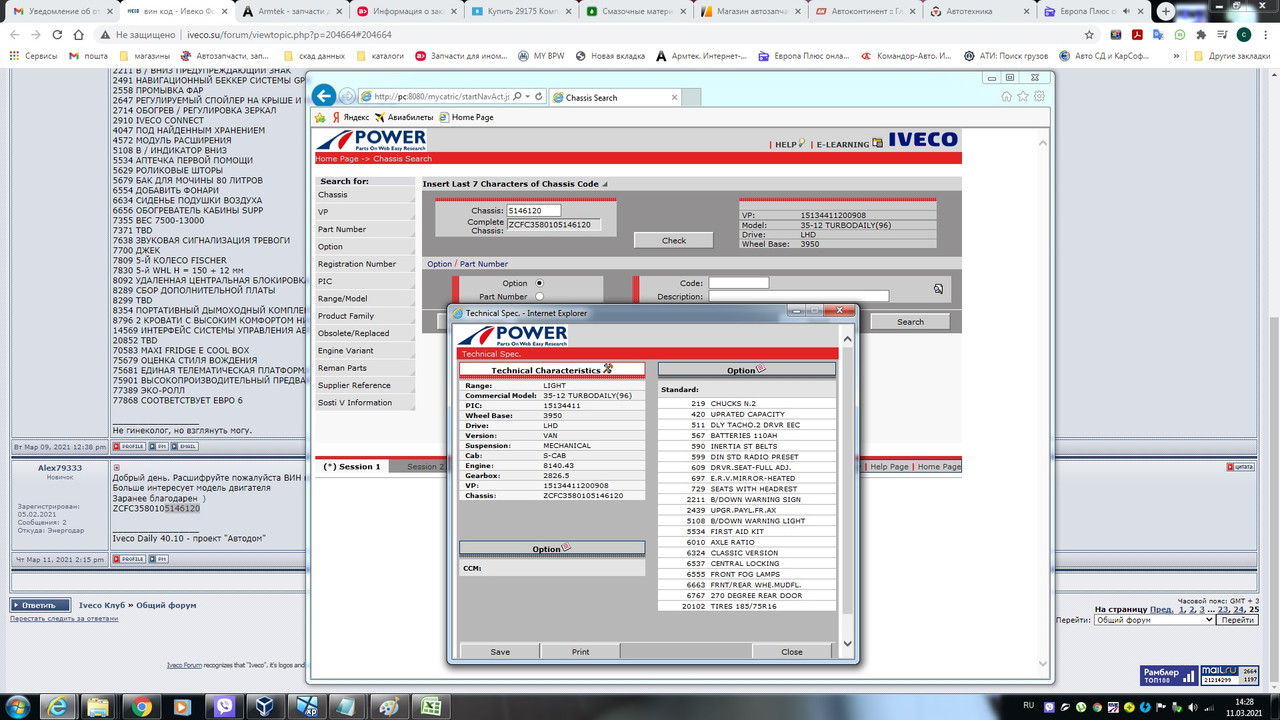Click the HELP lightbulb icon

802,143
